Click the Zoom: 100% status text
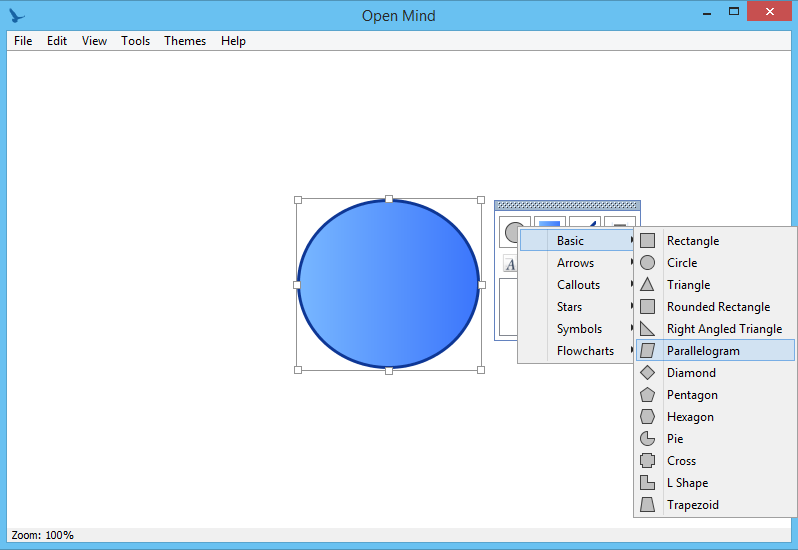Viewport: 798px width, 550px height. 43,535
